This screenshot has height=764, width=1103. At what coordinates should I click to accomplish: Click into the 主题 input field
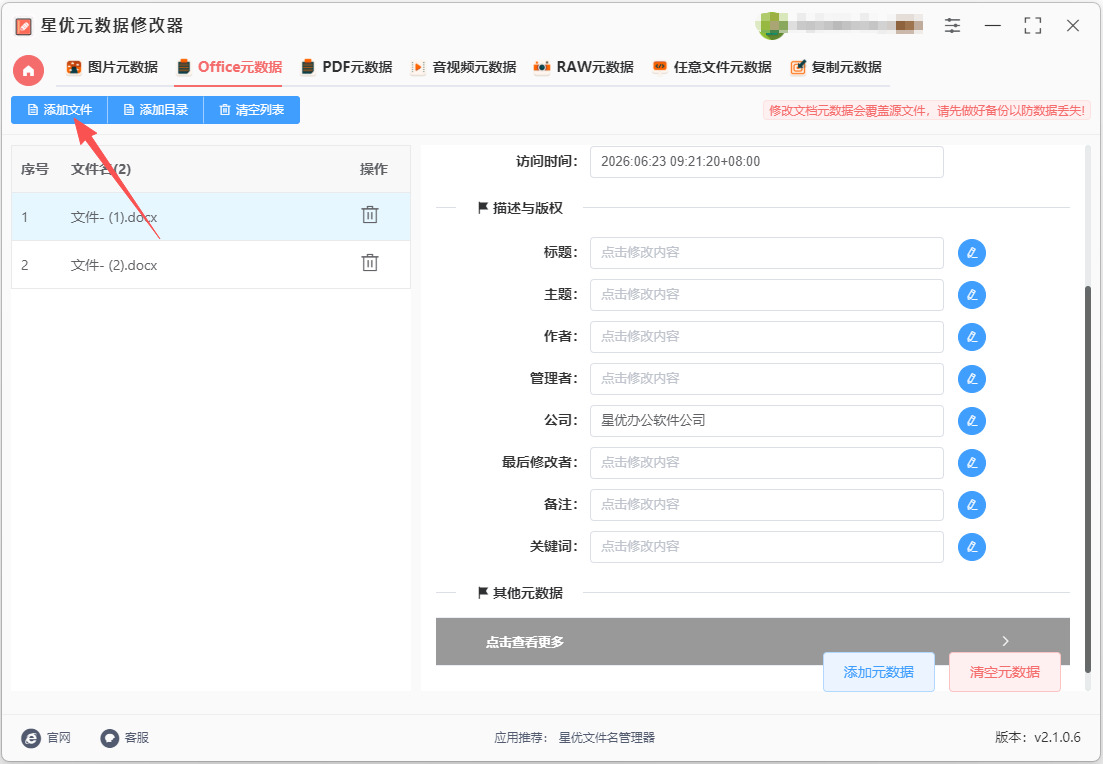click(x=767, y=295)
